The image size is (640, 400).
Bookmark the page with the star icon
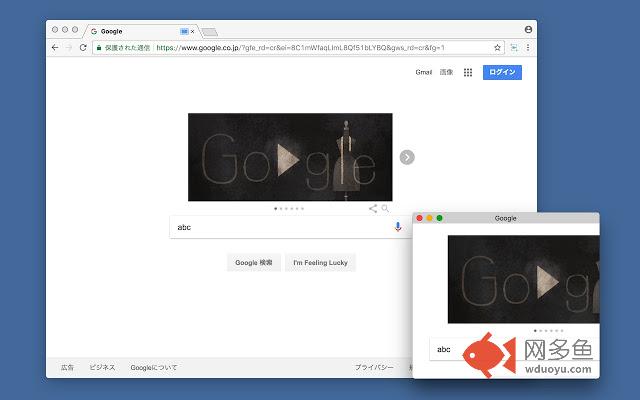pyautogui.click(x=497, y=48)
